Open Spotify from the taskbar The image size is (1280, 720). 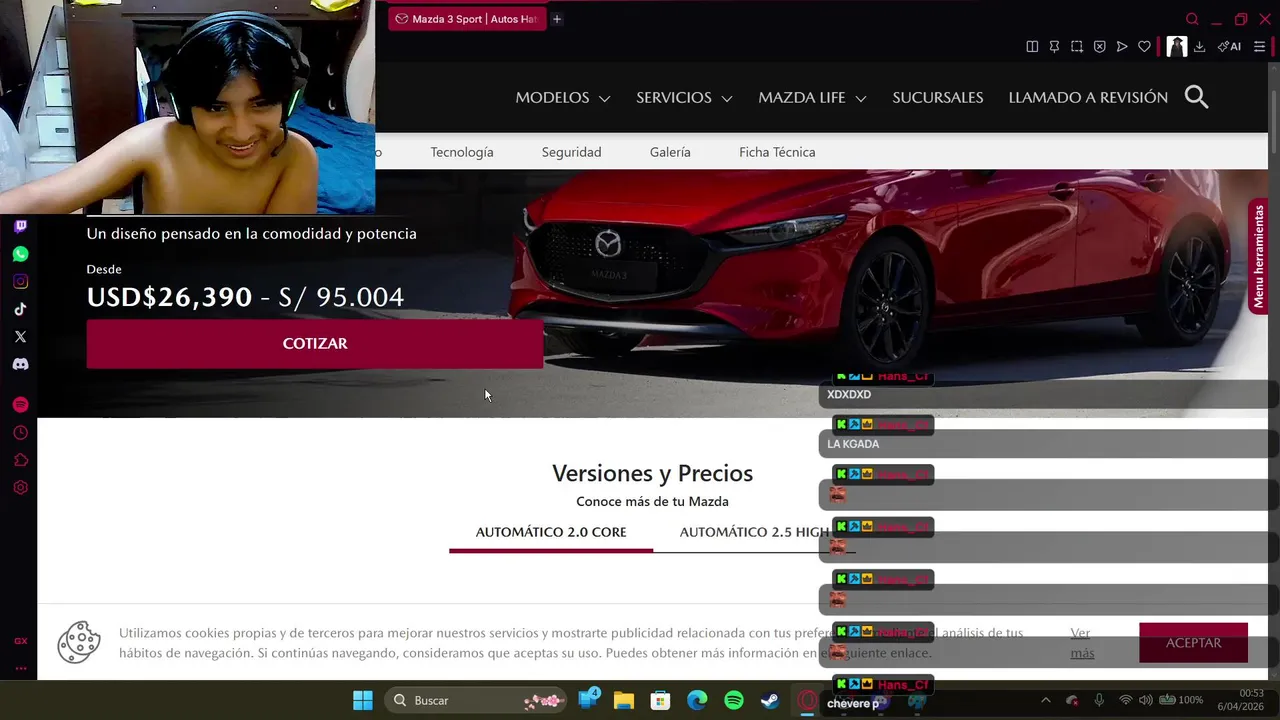pos(734,700)
